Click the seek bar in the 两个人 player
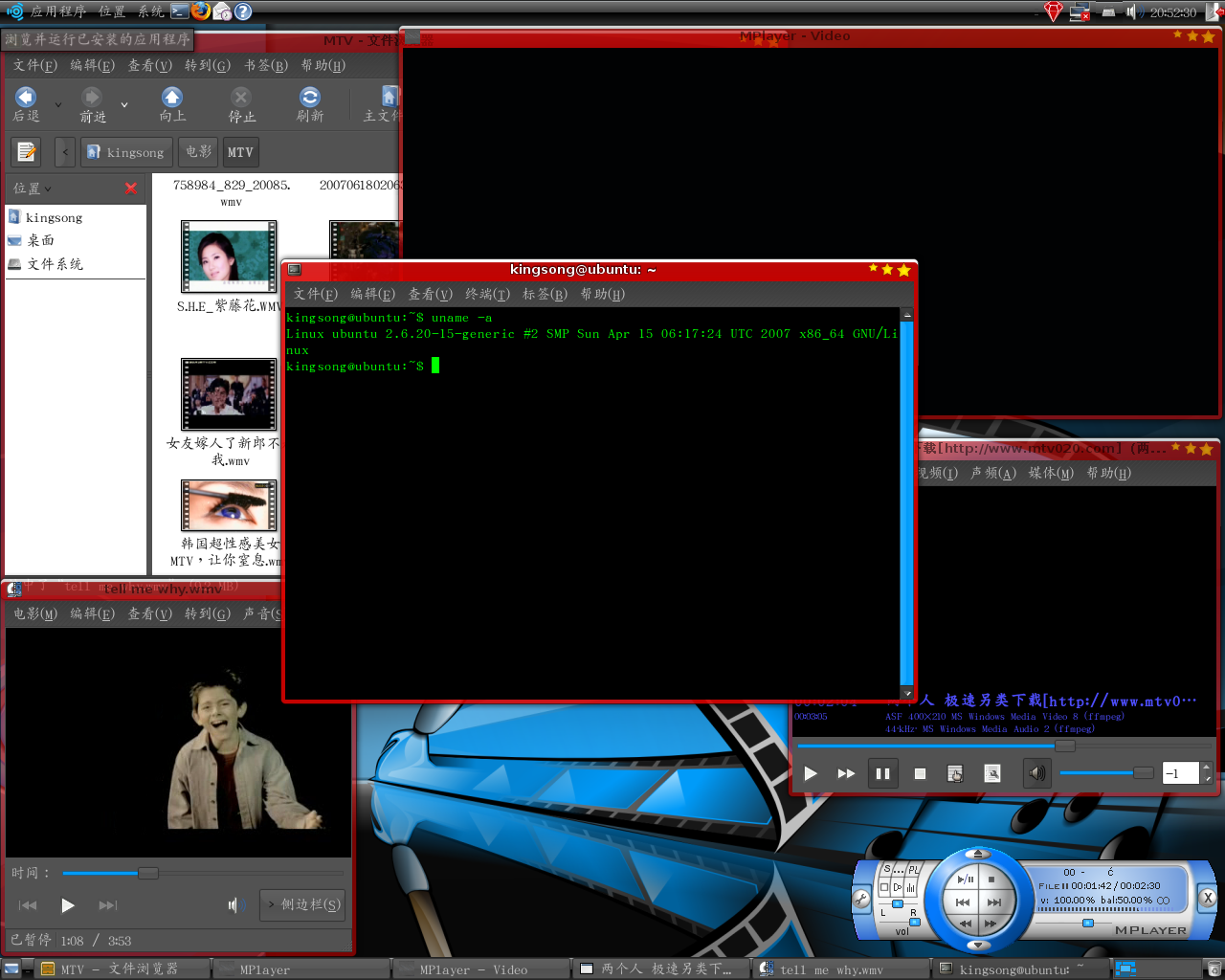The height and width of the screenshot is (980, 1225). pyautogui.click(x=1003, y=746)
